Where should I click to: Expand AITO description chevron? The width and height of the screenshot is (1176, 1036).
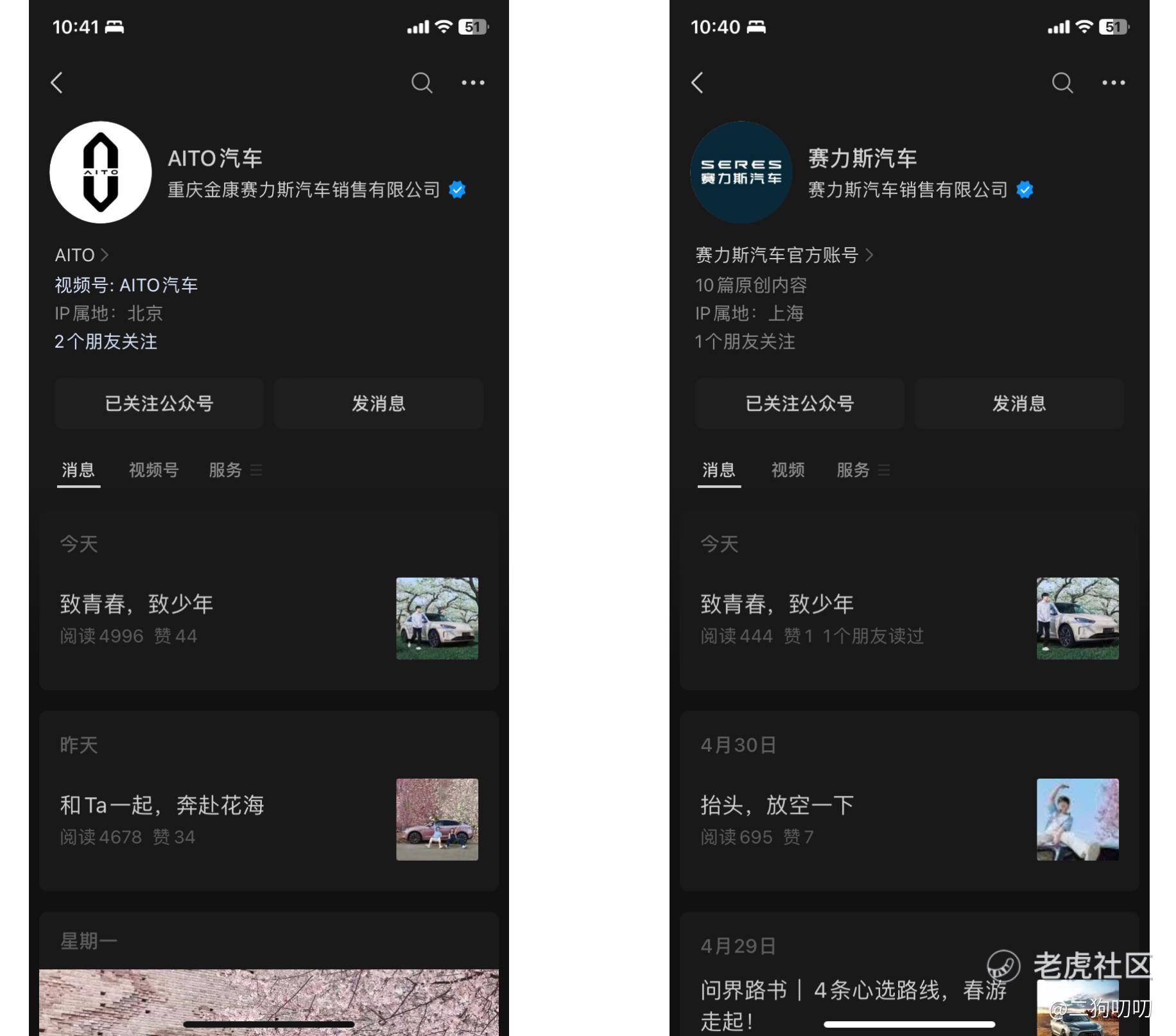point(105,255)
